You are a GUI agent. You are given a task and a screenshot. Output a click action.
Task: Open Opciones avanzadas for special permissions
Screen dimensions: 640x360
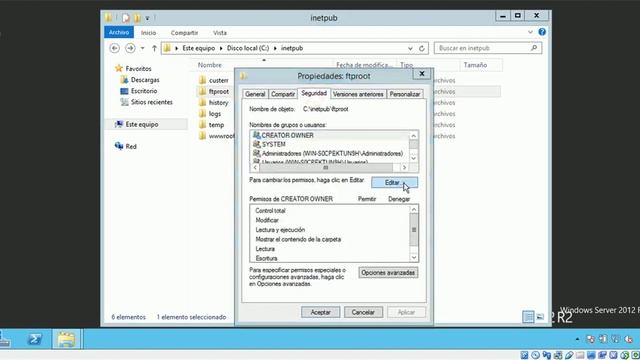pos(388,272)
